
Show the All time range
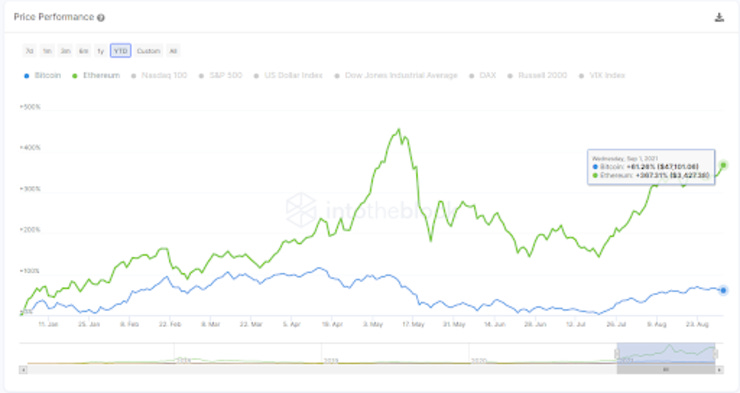[x=173, y=50]
